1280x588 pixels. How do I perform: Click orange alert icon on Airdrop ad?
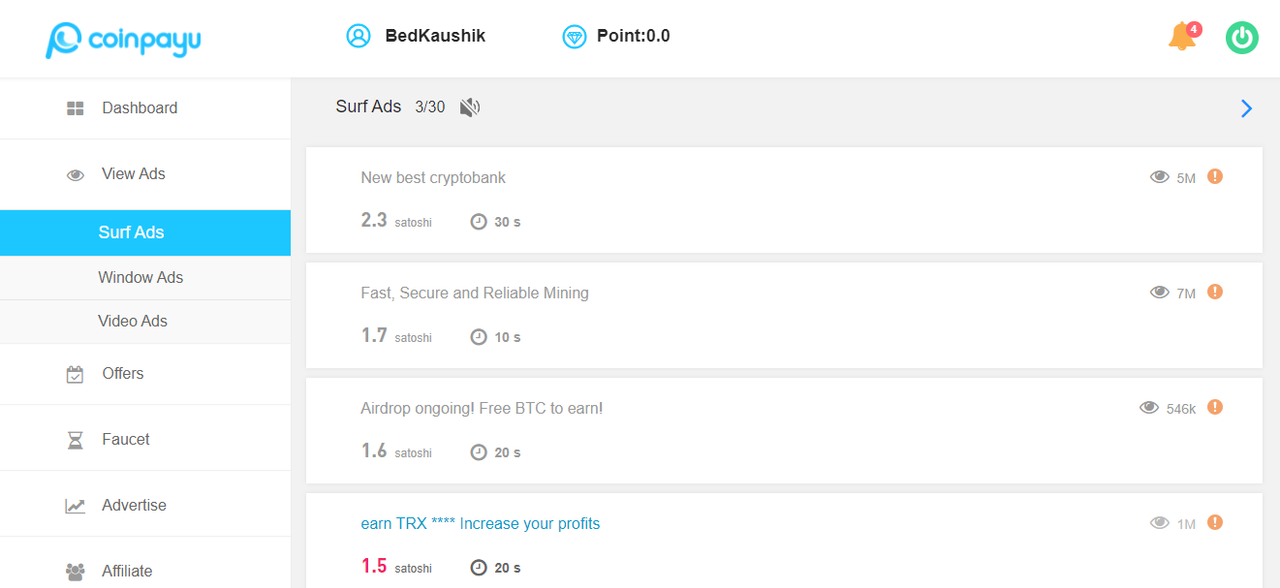[x=1215, y=407]
